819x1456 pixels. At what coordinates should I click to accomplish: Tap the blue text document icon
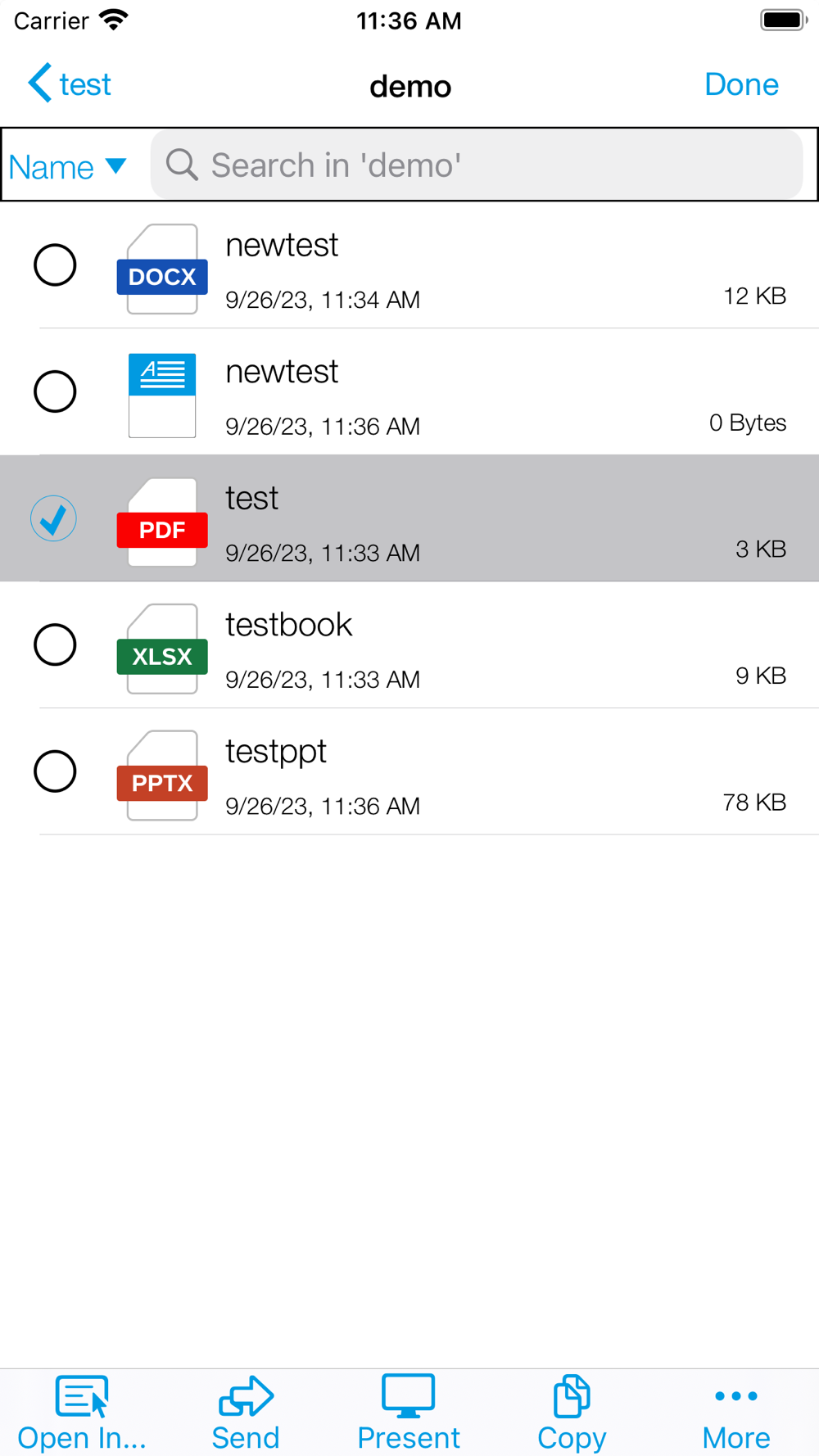pyautogui.click(x=162, y=396)
